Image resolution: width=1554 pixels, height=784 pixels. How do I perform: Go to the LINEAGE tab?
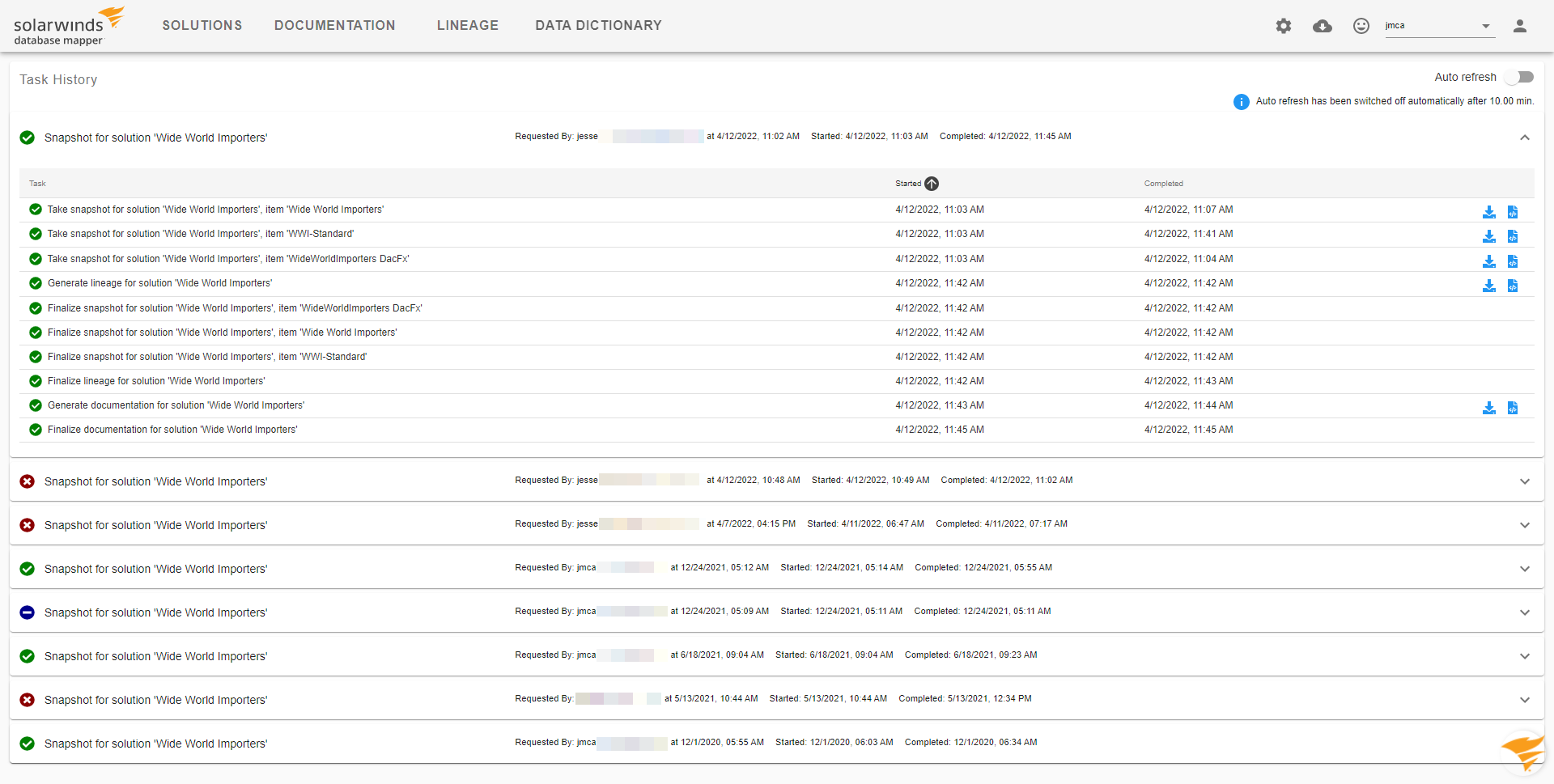(468, 26)
